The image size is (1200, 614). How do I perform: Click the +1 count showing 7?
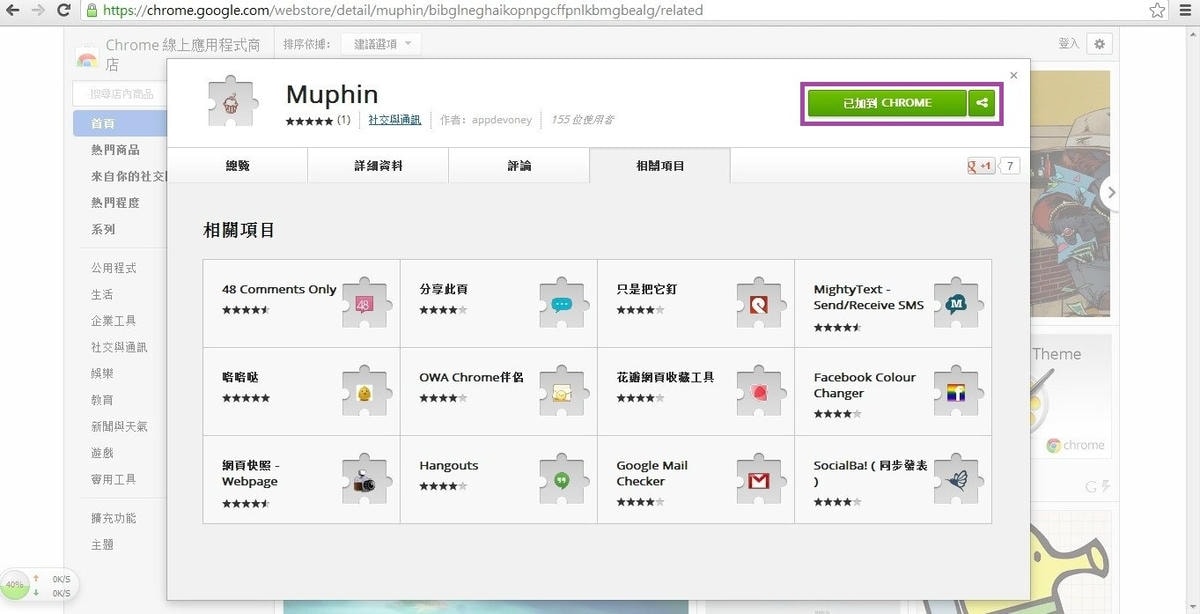pos(1010,166)
